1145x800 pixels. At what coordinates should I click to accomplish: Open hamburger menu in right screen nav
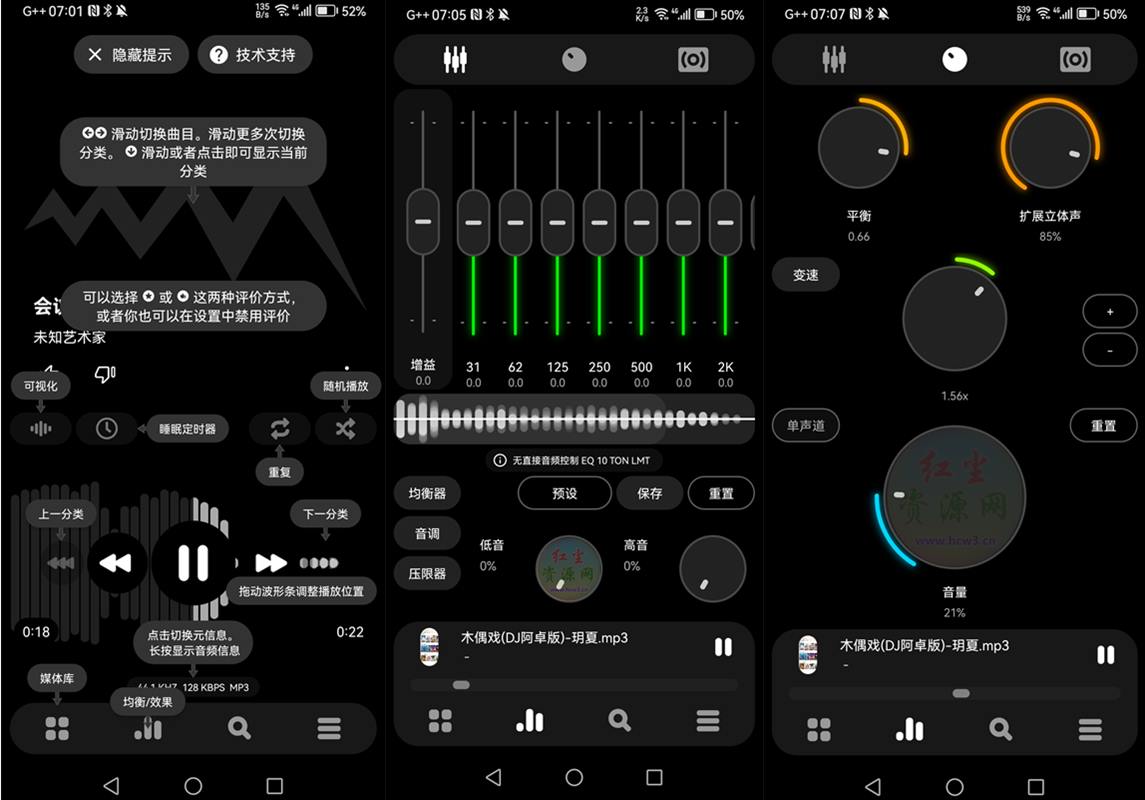1090,728
